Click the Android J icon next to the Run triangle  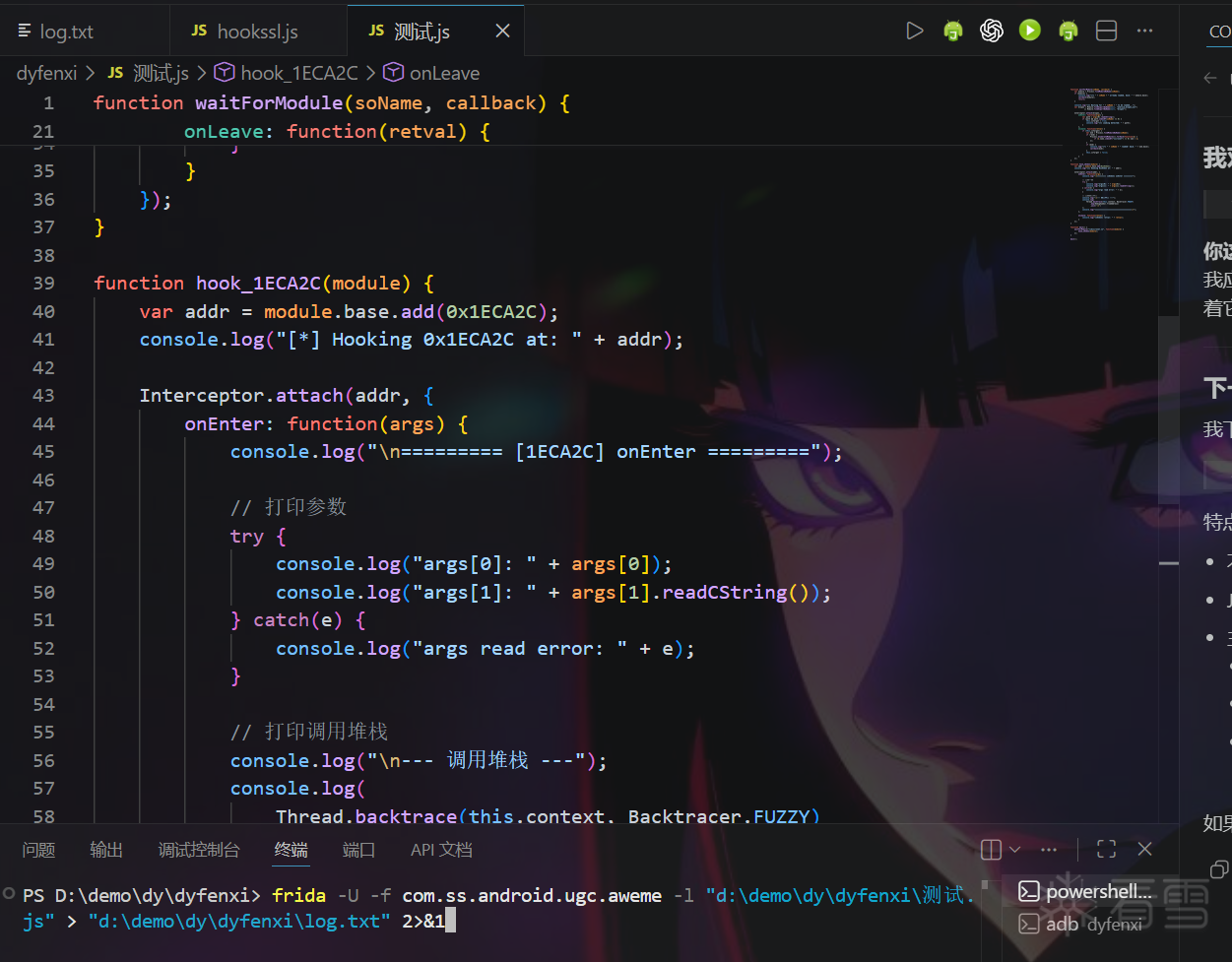(x=952, y=31)
